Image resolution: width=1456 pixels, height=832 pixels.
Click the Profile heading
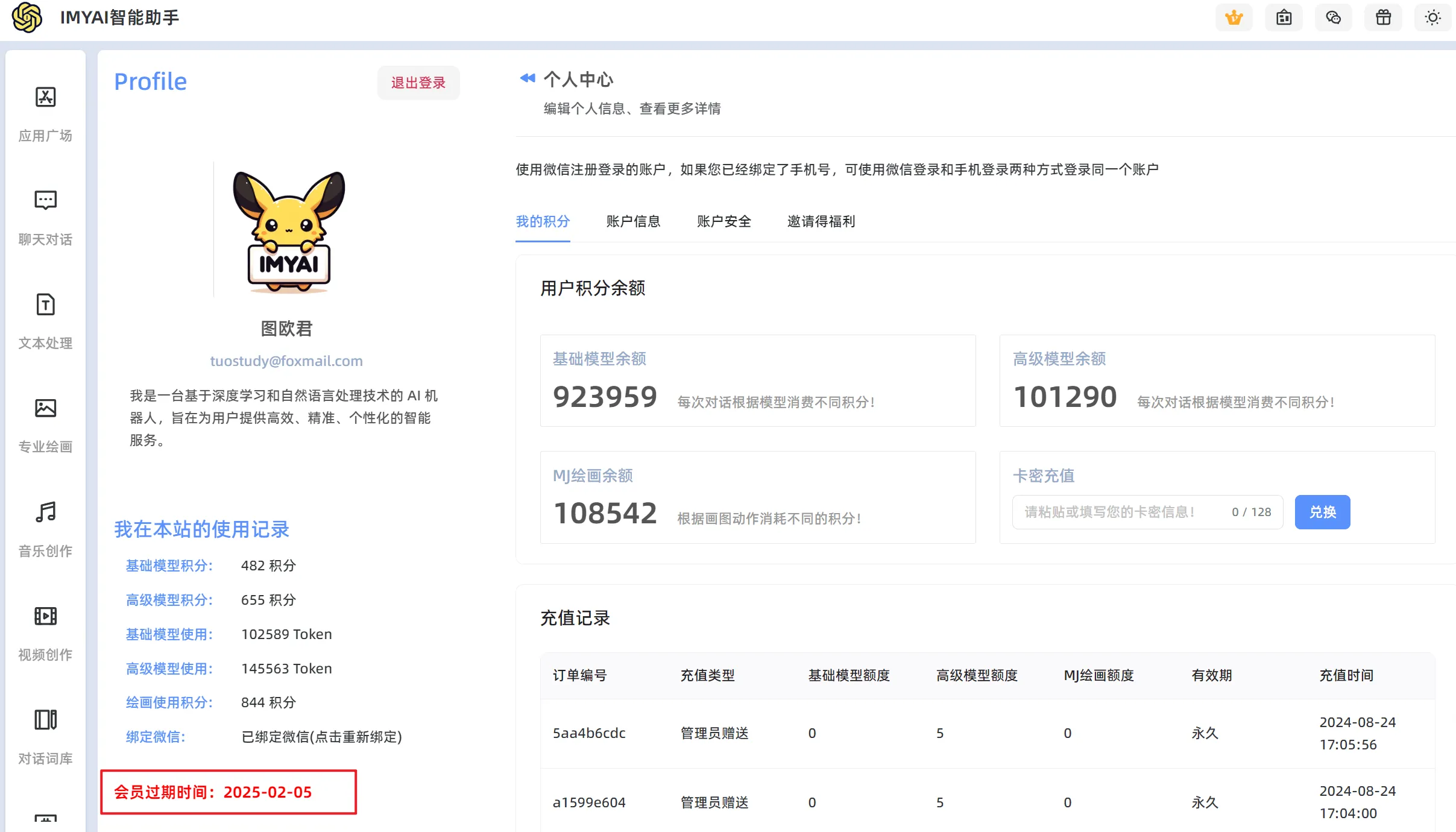point(151,81)
